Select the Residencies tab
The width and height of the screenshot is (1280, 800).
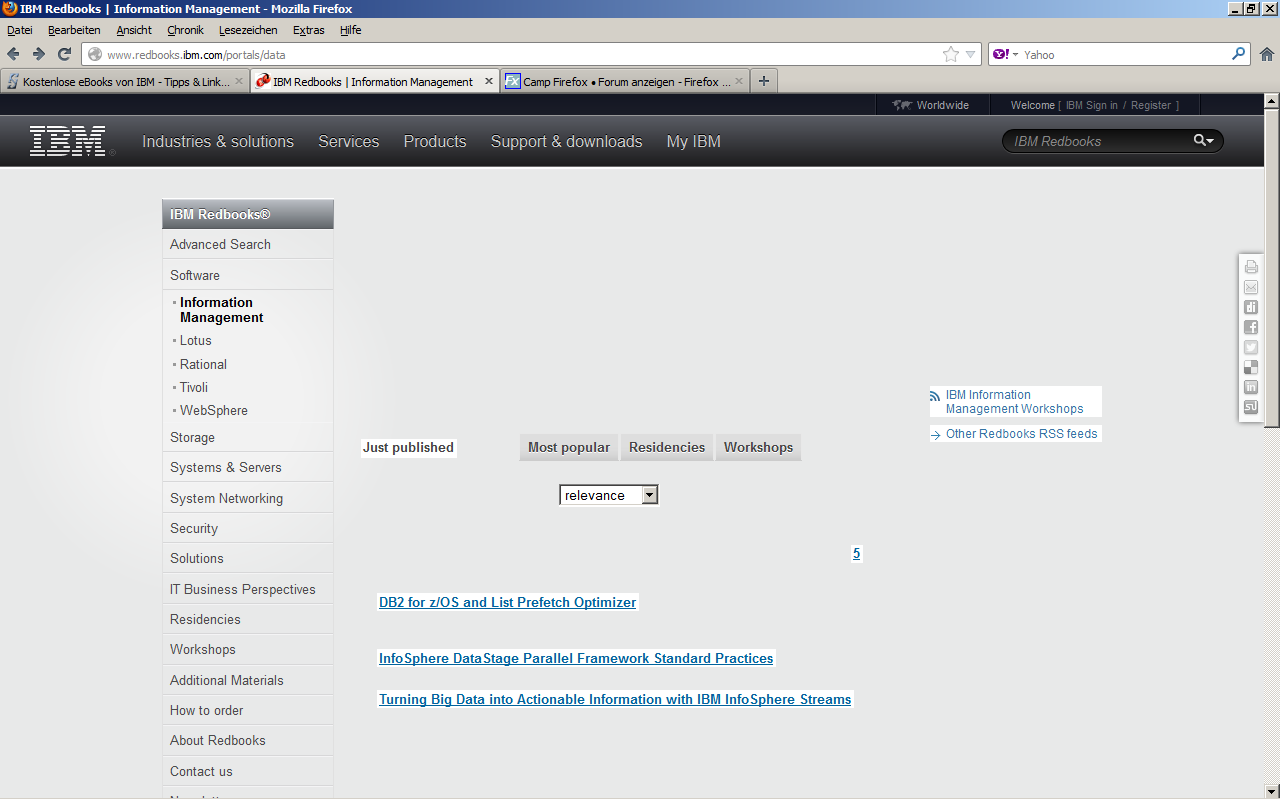[667, 448]
